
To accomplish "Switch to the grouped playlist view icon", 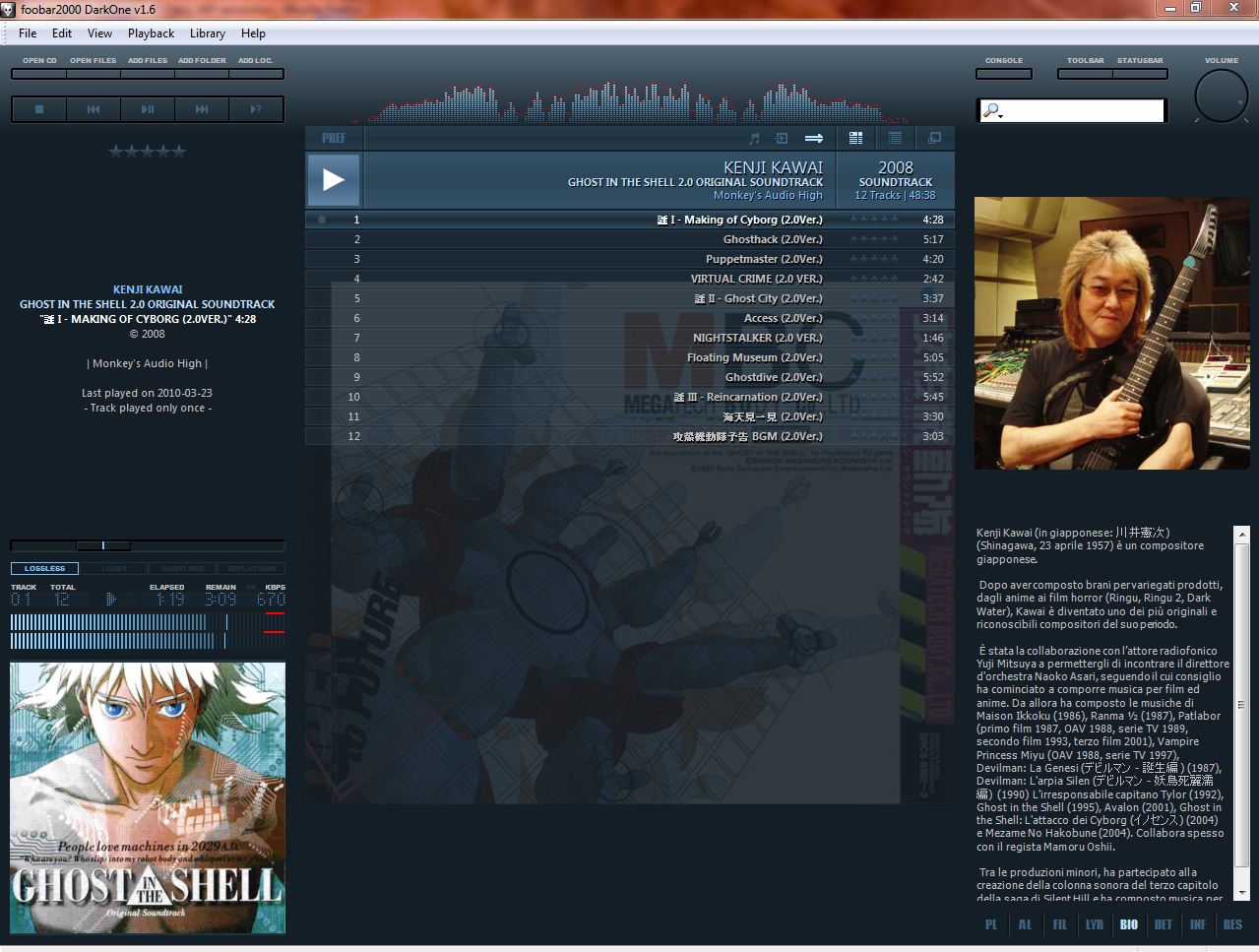I will (855, 138).
